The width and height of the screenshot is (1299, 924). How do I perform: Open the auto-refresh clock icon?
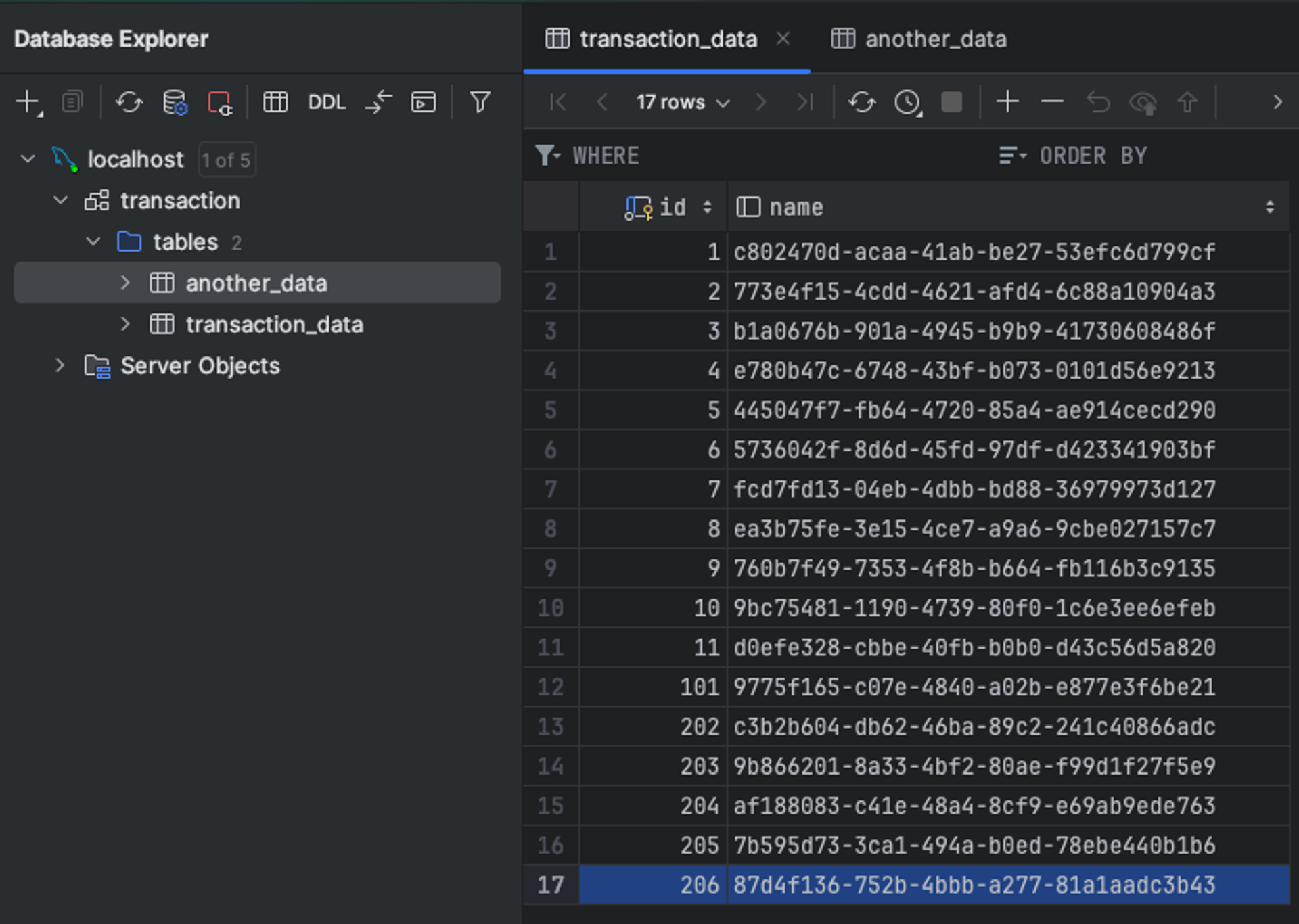coord(907,102)
